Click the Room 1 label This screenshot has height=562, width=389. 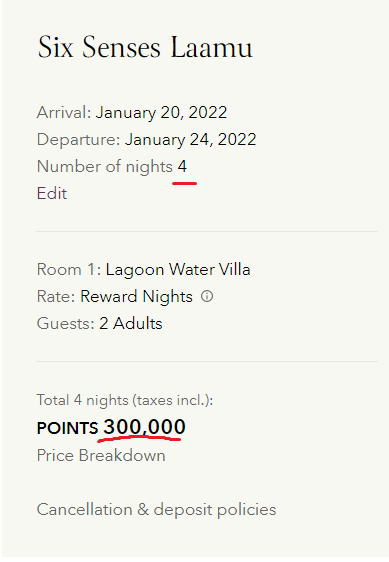click(x=69, y=270)
